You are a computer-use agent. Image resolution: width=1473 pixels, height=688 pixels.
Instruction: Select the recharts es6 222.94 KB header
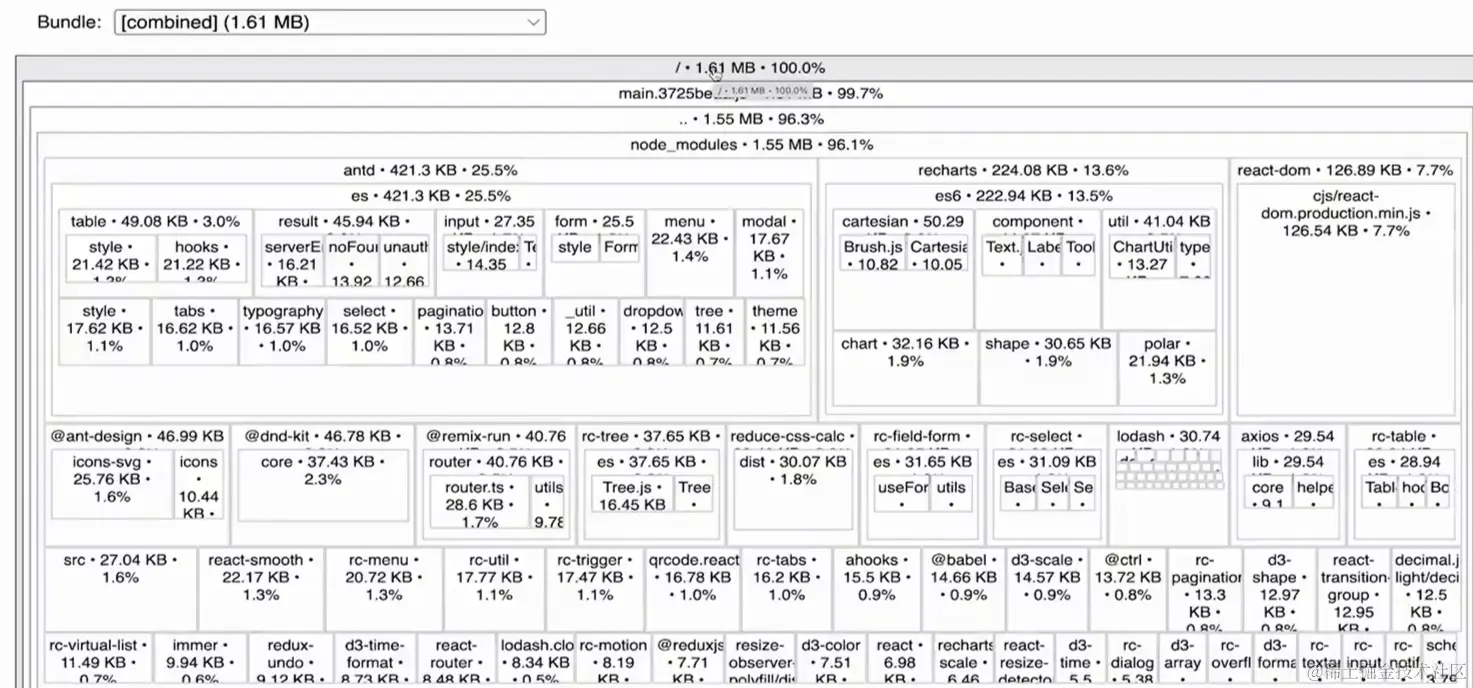pyautogui.click(x=1023, y=196)
